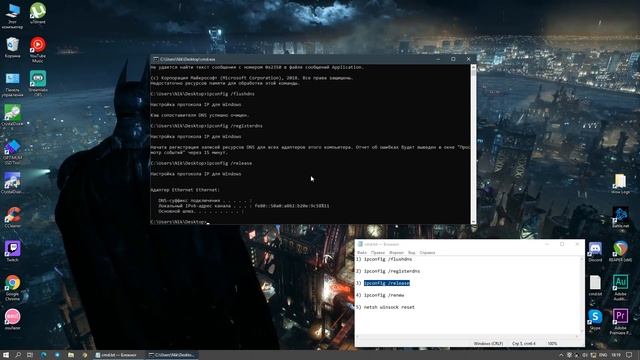640x360 pixels.
Task: Open the CrystalDiskMark desktop shortcut
Action: point(12,183)
